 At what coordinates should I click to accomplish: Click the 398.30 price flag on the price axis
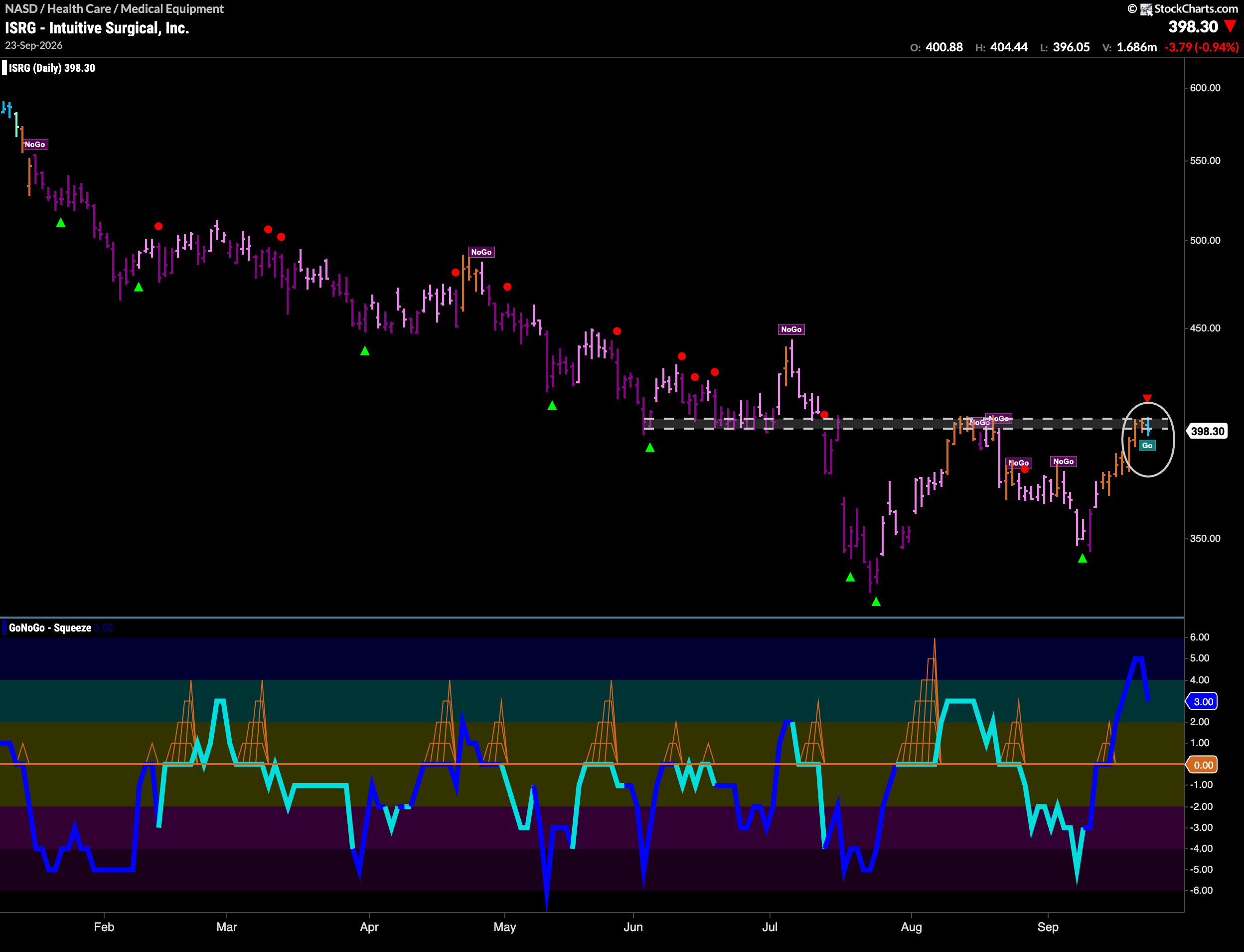click(1207, 431)
